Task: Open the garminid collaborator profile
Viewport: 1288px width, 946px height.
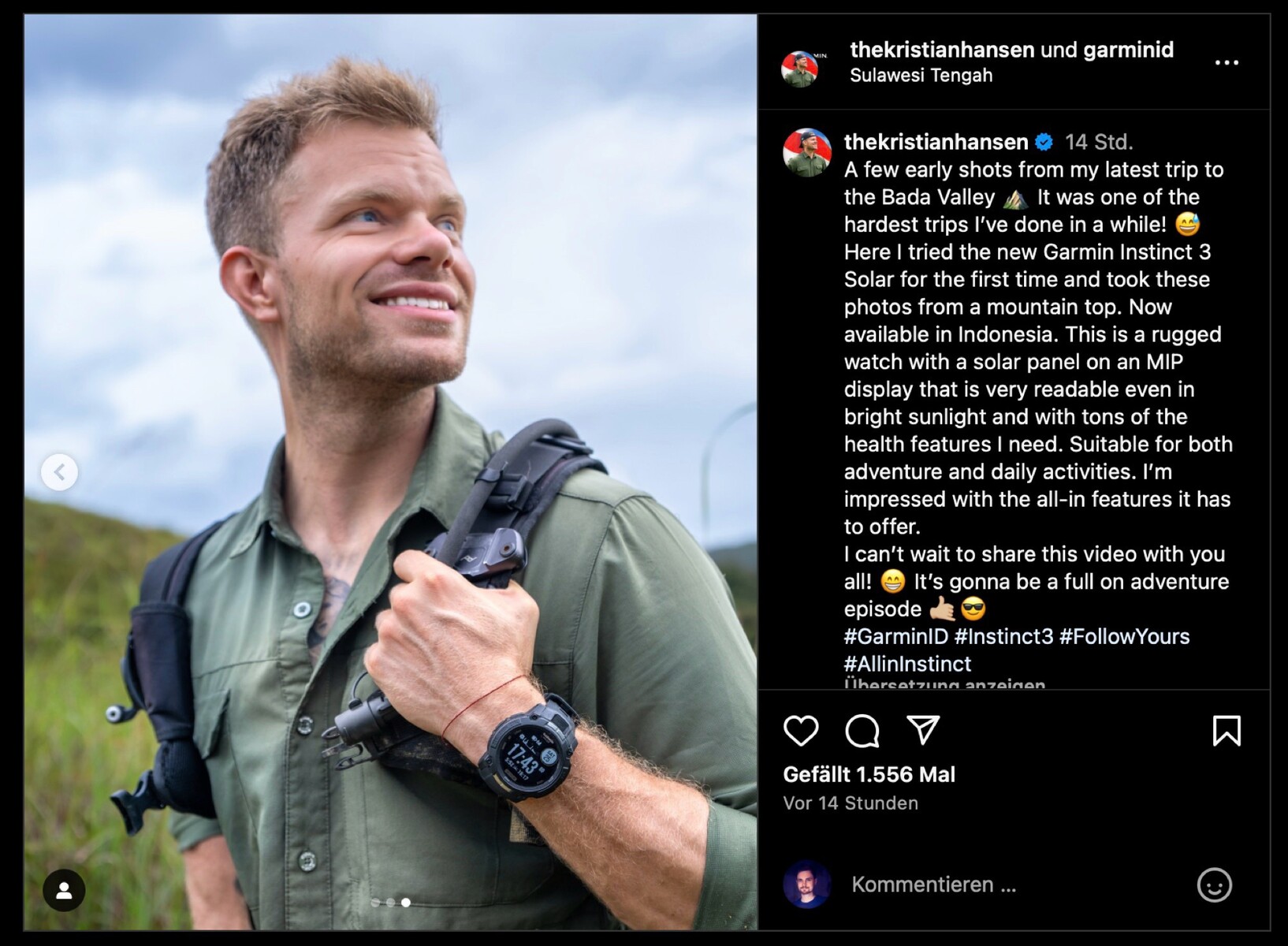Action: tap(1128, 50)
